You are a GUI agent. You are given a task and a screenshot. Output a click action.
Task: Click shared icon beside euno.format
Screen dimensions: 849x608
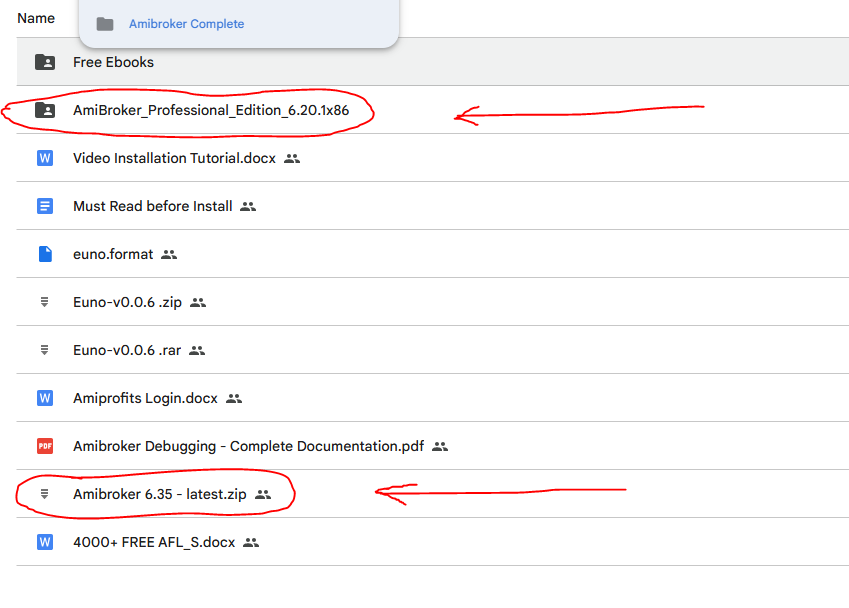click(169, 254)
